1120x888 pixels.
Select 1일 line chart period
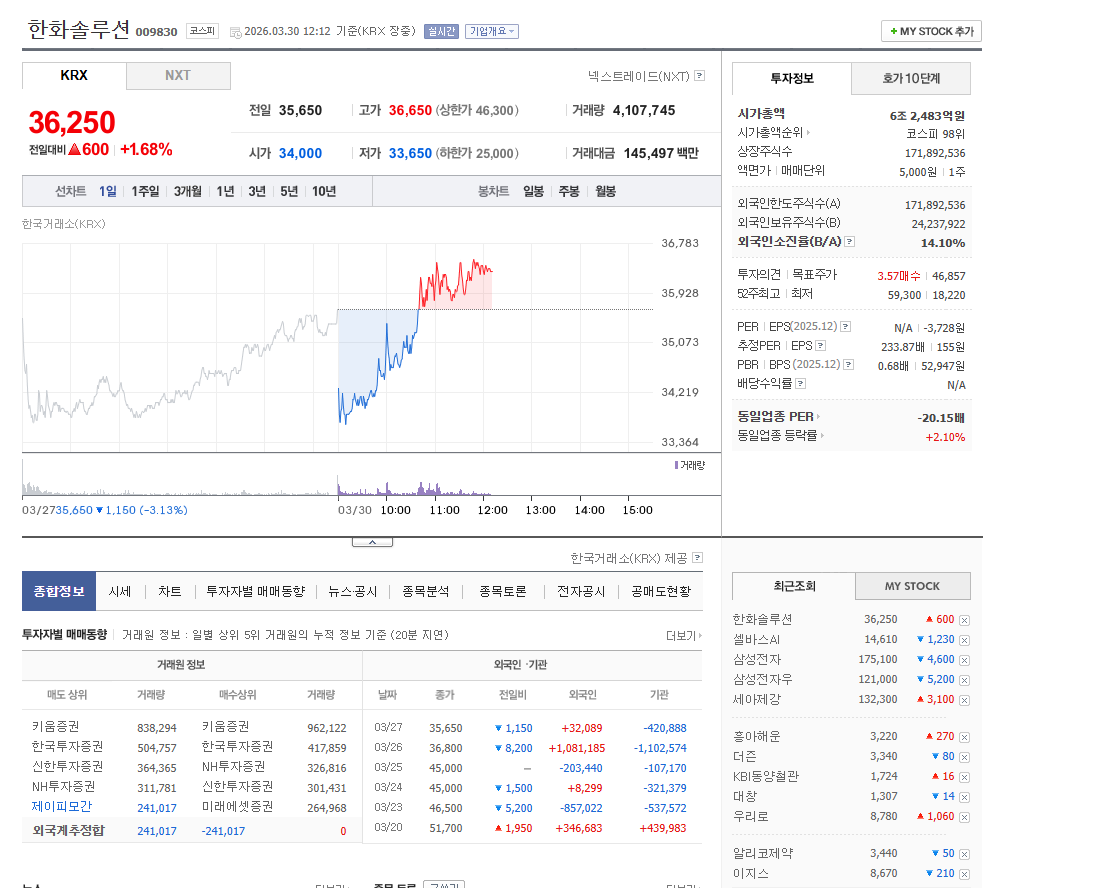tap(108, 191)
